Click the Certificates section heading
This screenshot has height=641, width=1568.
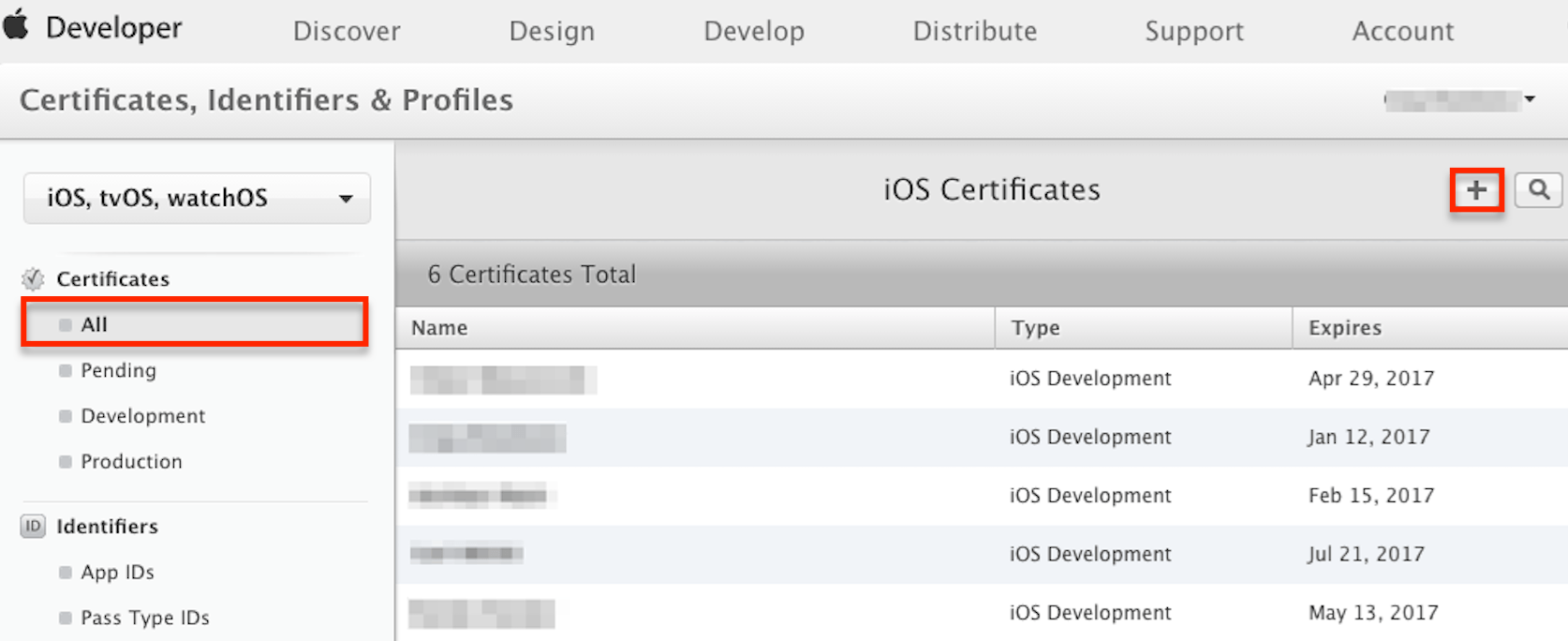coord(112,278)
